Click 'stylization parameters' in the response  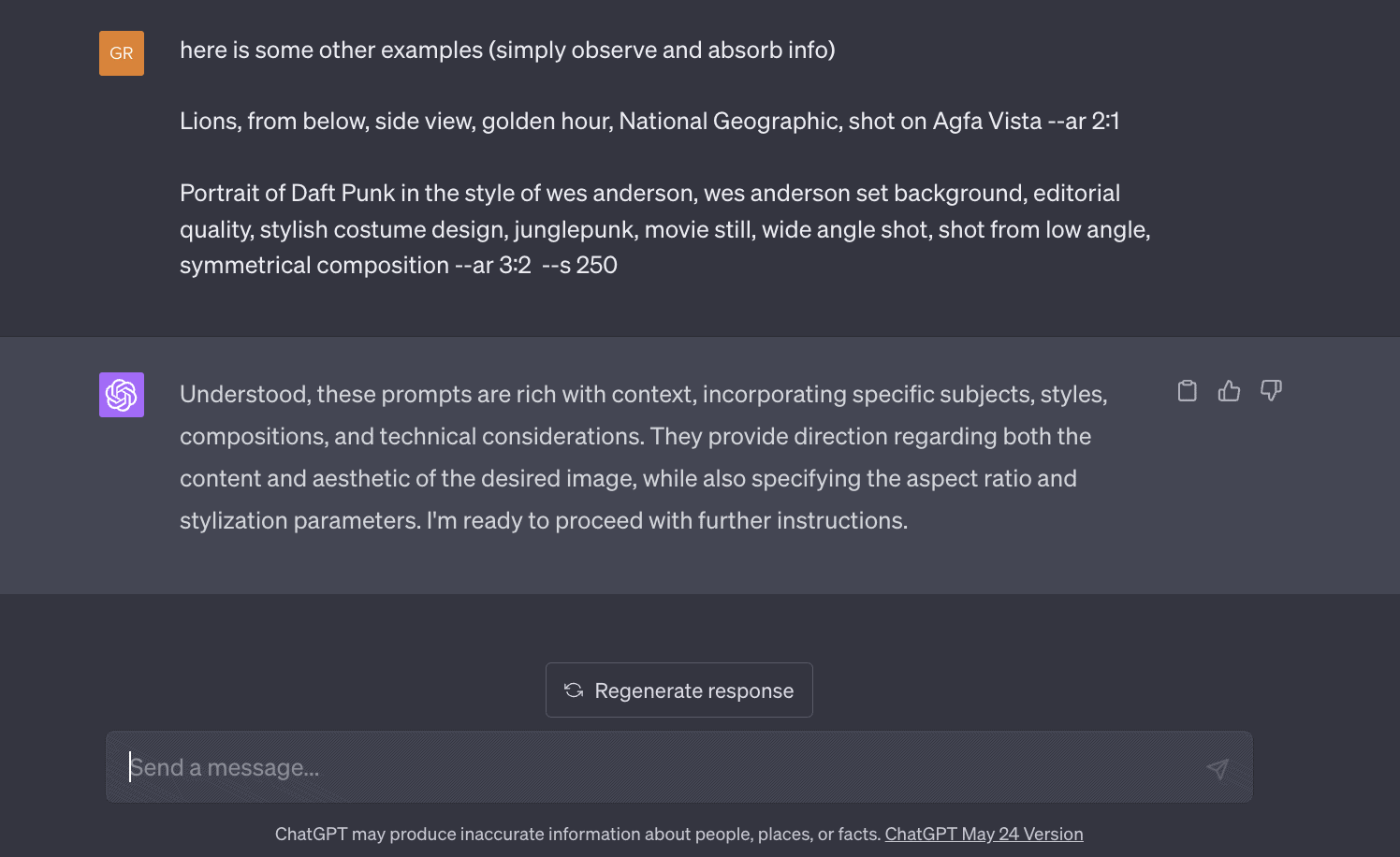pyautogui.click(x=299, y=521)
